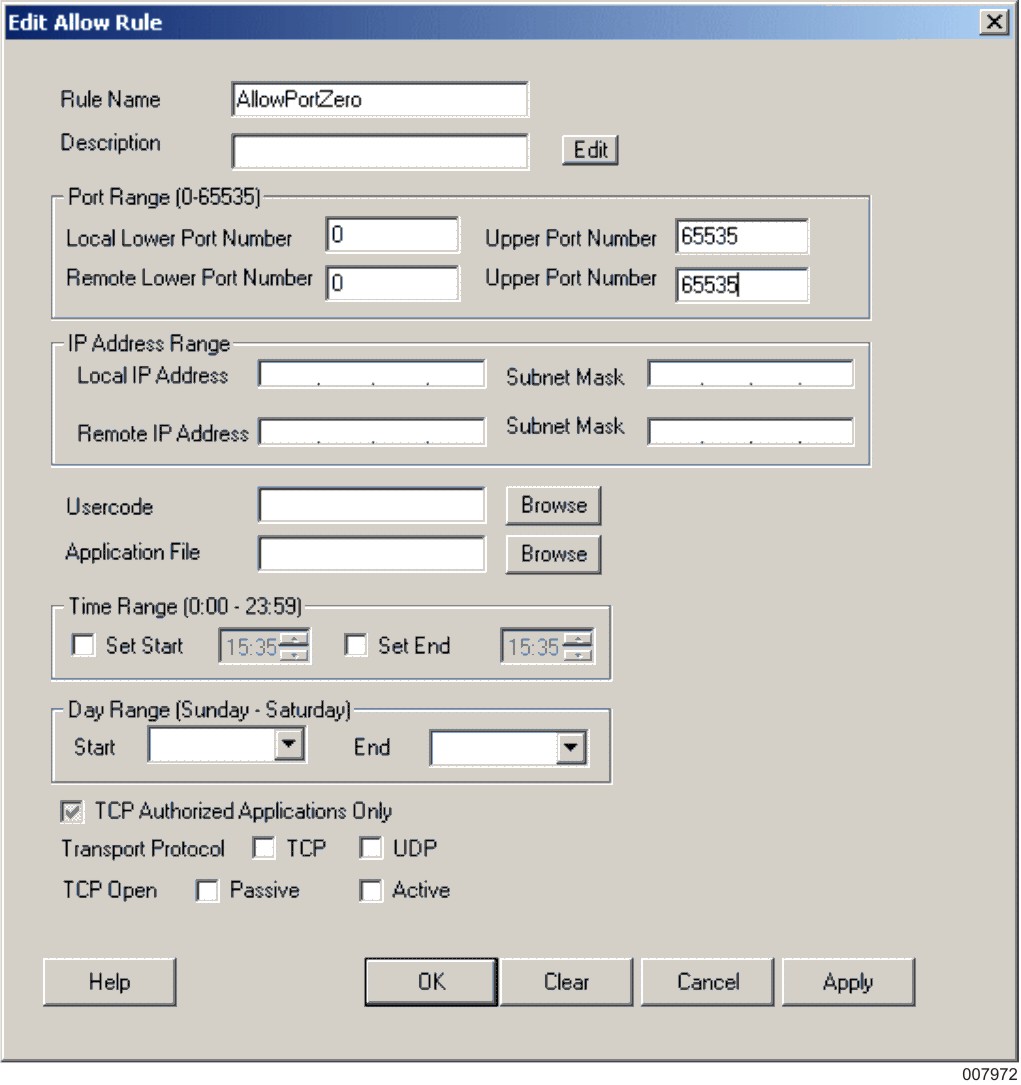Image resolution: width=1021 pixels, height=1085 pixels.
Task: Close the Edit Allow Rule dialog
Action: tap(992, 22)
